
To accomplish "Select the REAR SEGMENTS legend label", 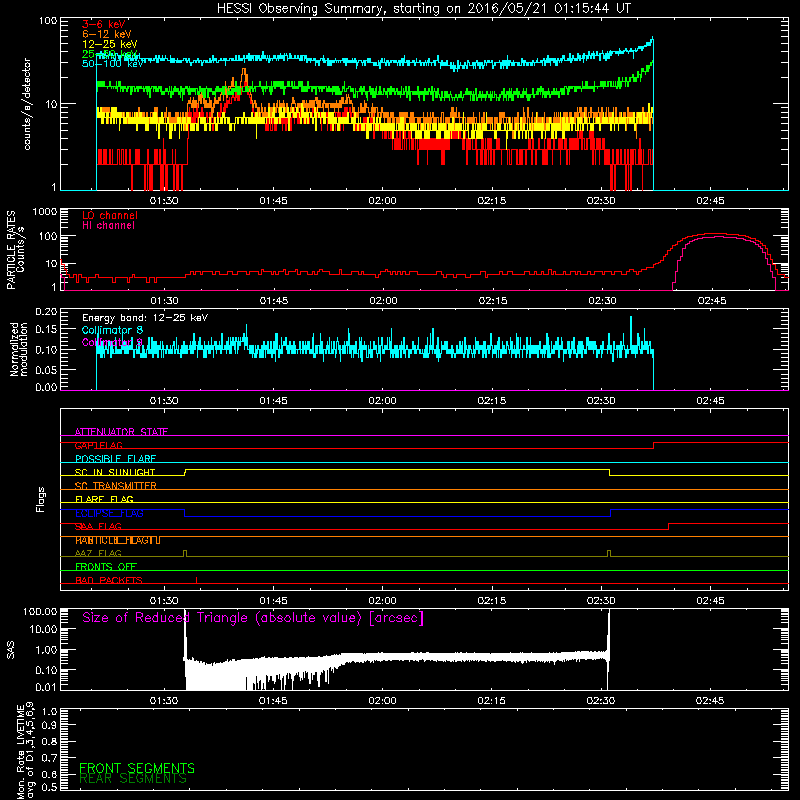I will [x=133, y=779].
